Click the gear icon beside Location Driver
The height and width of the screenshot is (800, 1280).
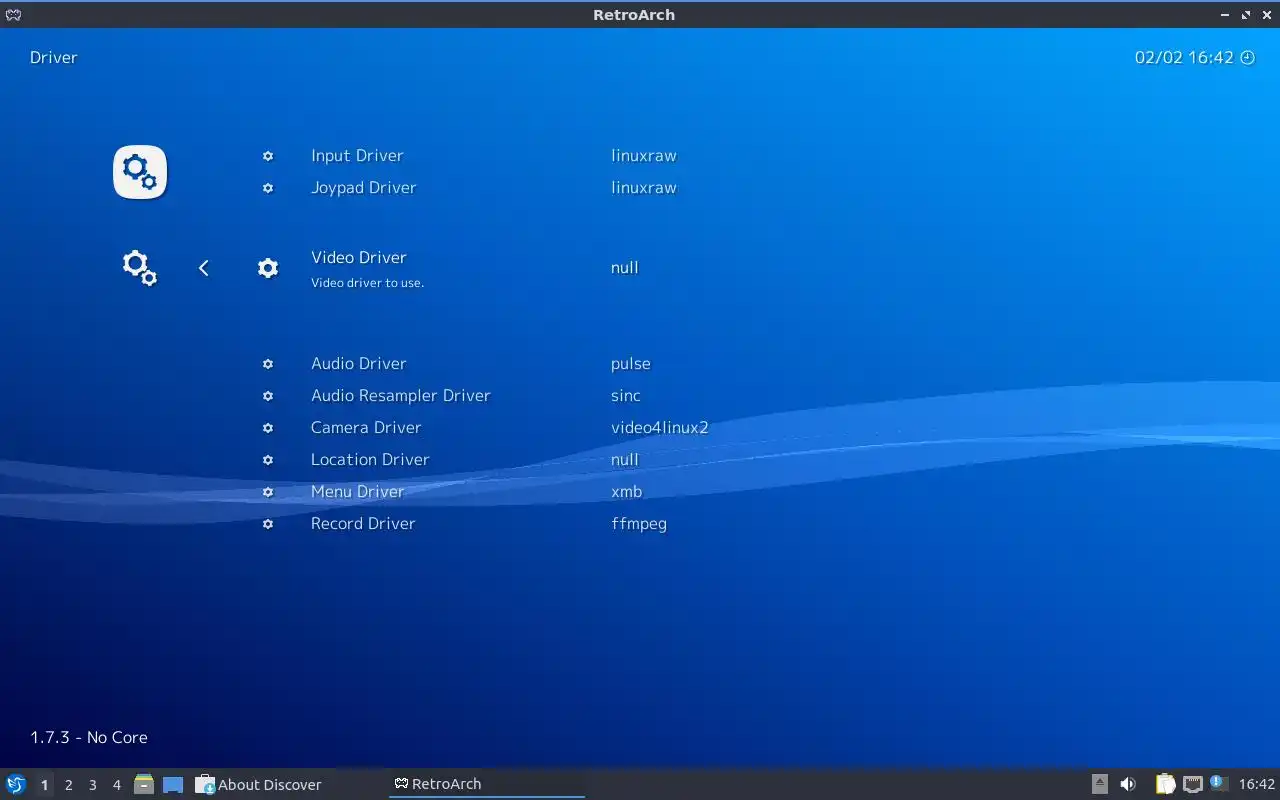pyautogui.click(x=268, y=460)
